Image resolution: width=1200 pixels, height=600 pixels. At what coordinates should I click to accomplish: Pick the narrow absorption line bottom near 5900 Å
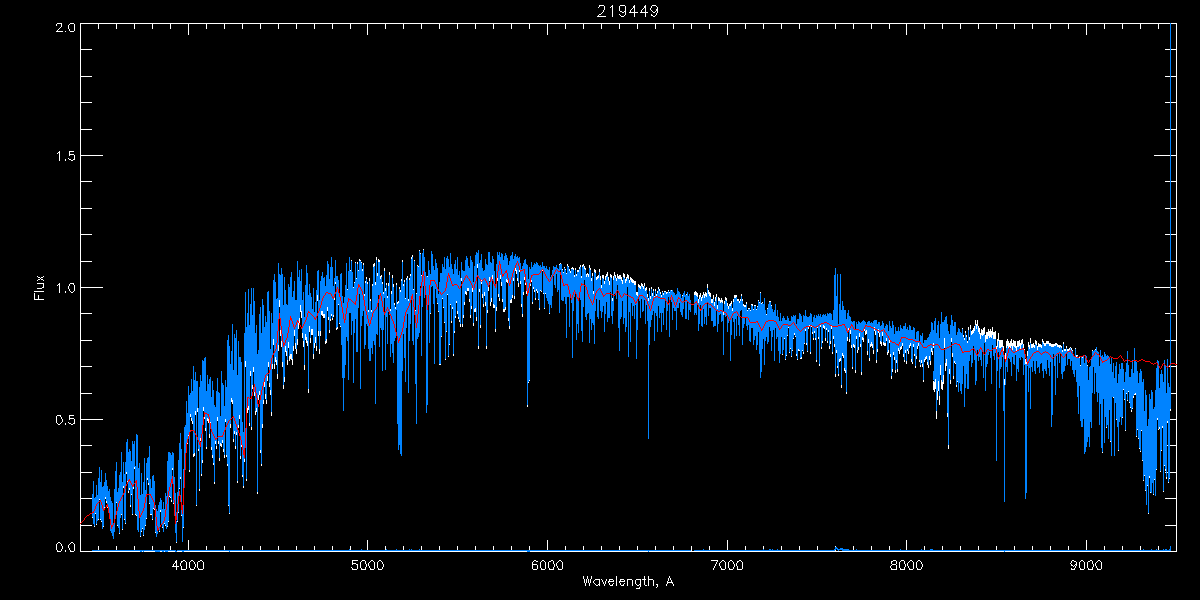coord(528,404)
